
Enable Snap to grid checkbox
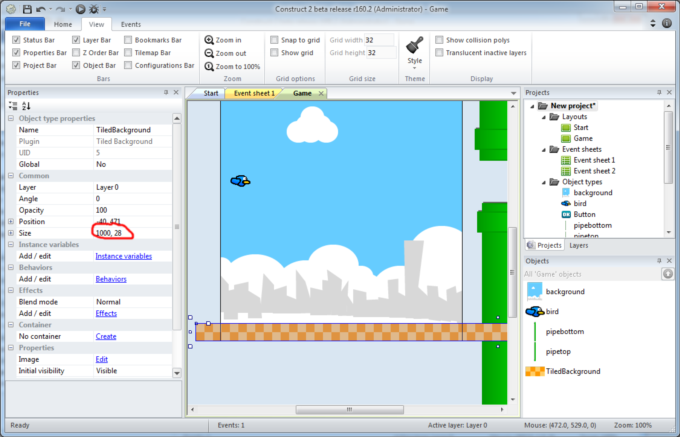274,40
